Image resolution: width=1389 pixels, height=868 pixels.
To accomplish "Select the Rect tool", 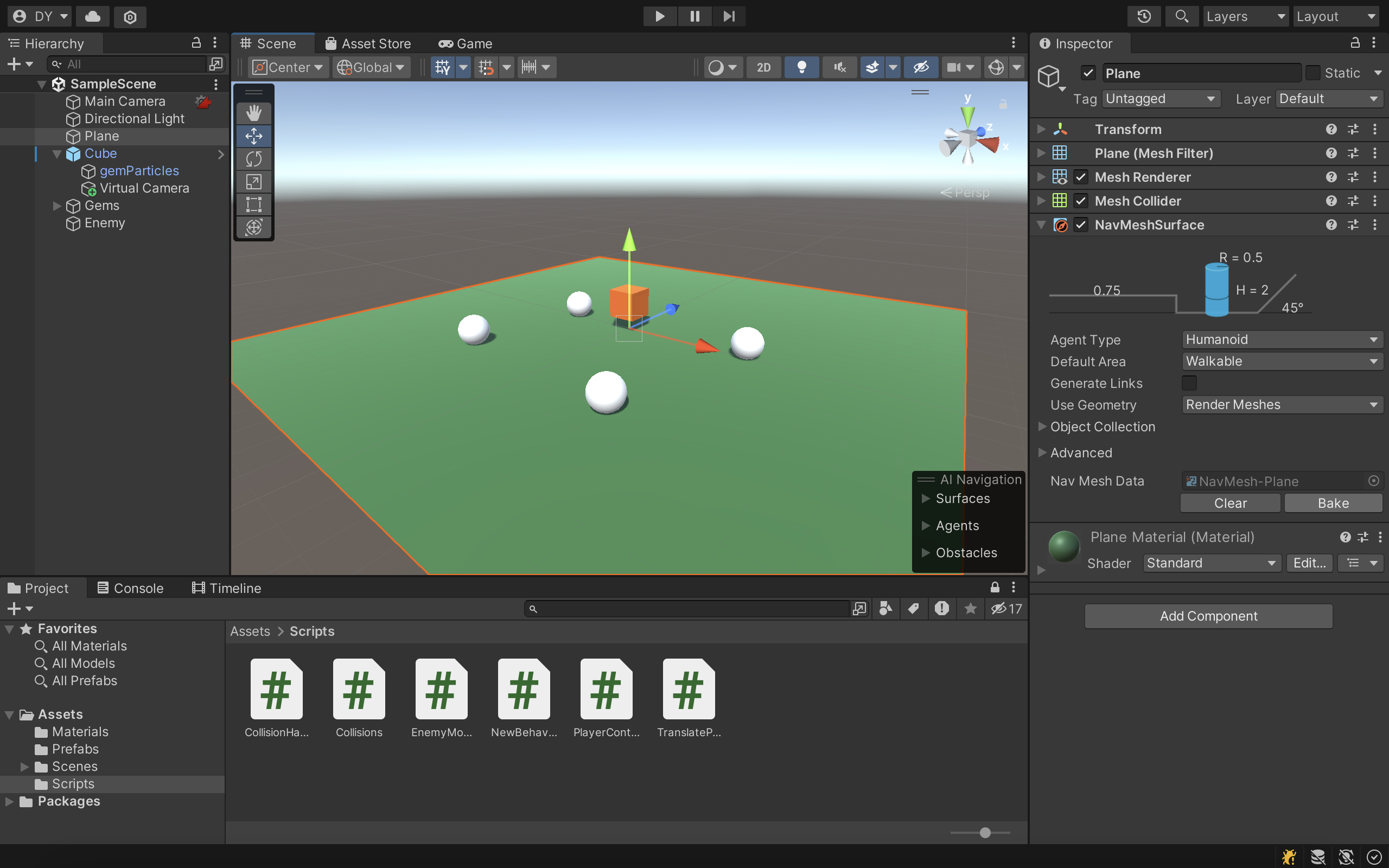I will pyautogui.click(x=254, y=205).
